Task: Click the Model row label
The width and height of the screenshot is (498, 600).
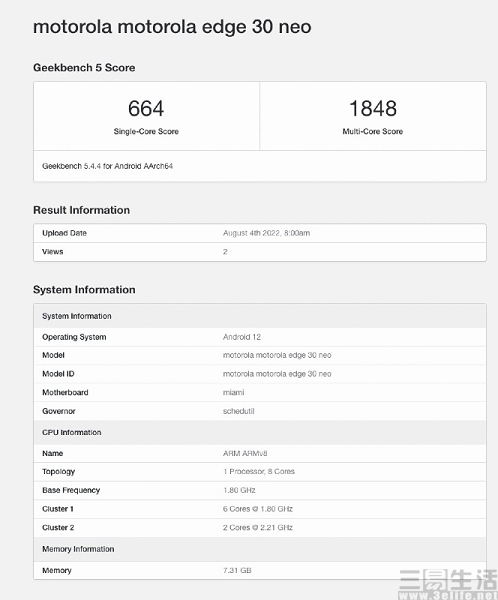Action: pos(53,355)
